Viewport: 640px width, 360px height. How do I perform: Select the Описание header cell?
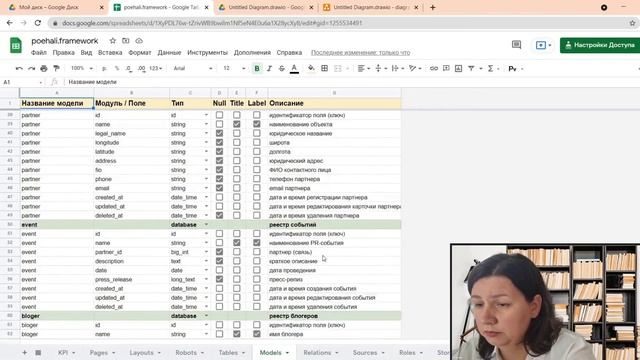[x=334, y=103]
